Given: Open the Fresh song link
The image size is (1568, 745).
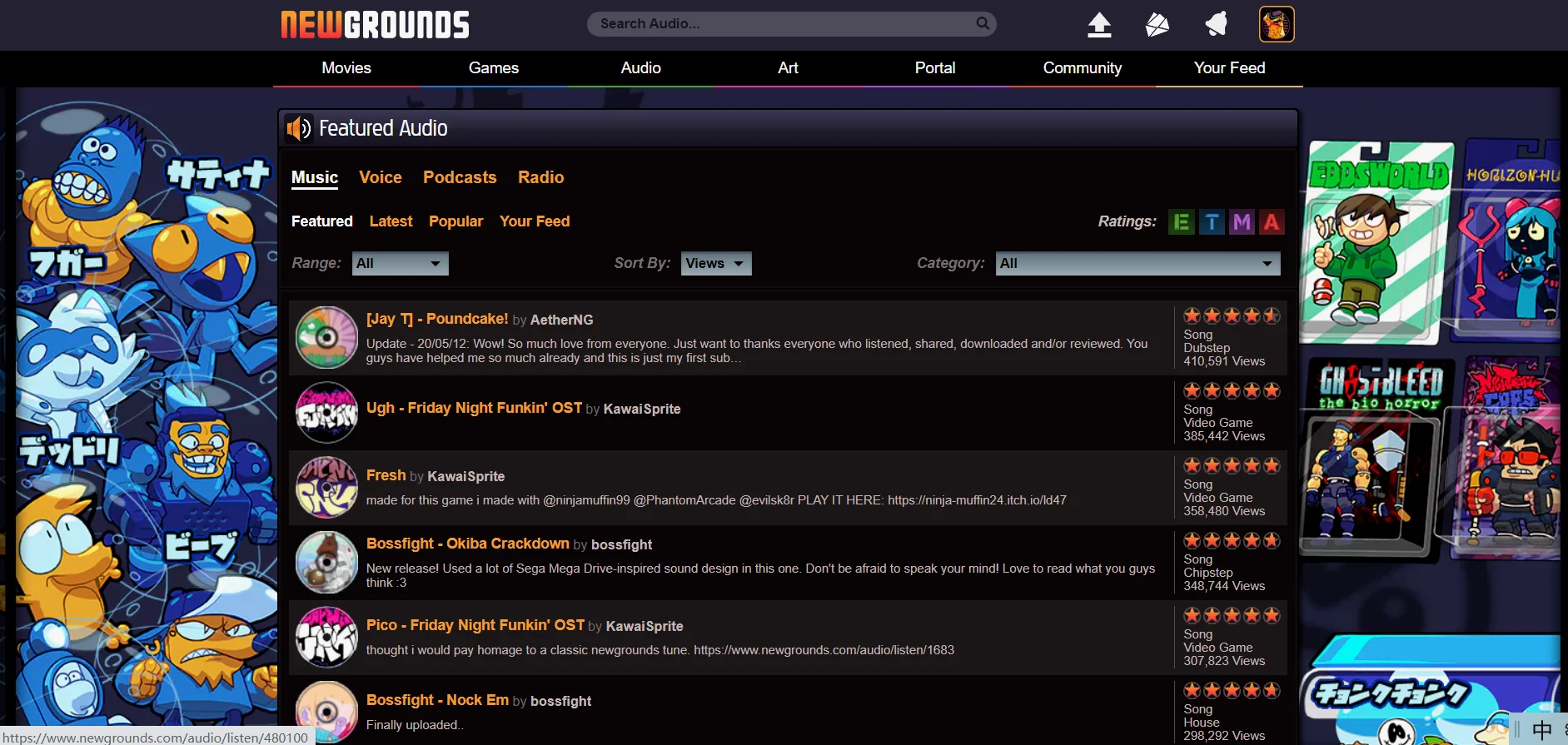Looking at the screenshot, I should [386, 475].
